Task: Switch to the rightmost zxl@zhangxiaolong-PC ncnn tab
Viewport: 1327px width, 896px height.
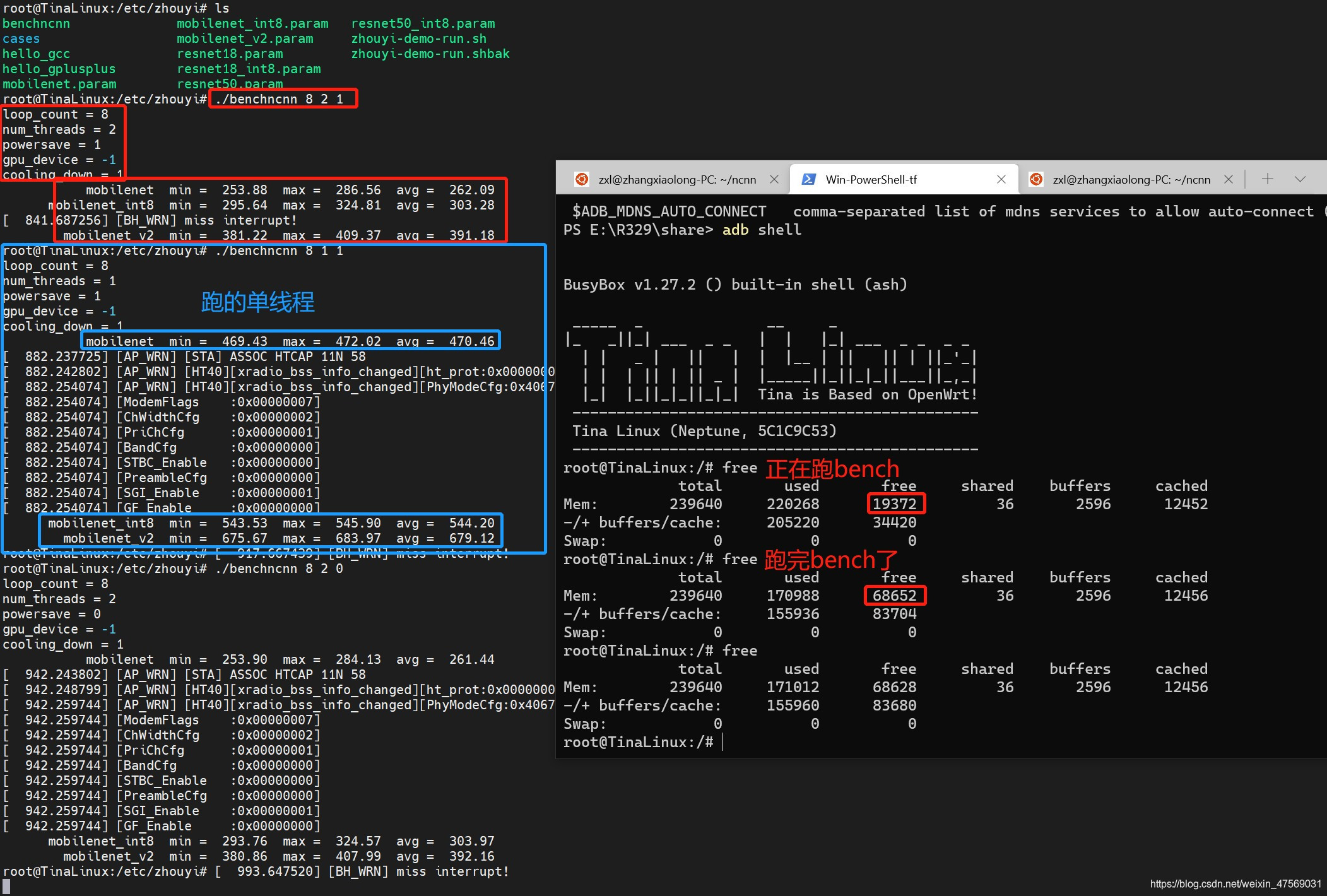Action: (x=1131, y=179)
